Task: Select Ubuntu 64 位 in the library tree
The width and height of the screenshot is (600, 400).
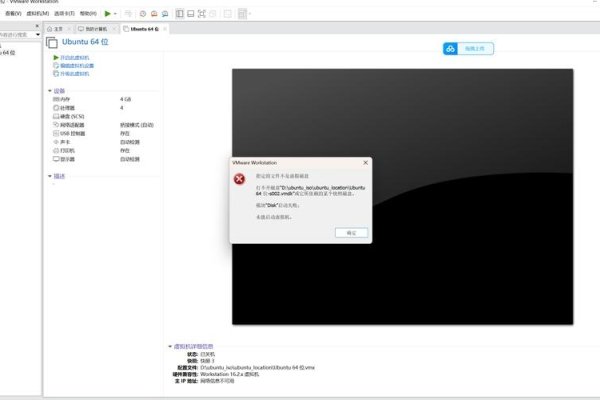Action: tap(8, 53)
